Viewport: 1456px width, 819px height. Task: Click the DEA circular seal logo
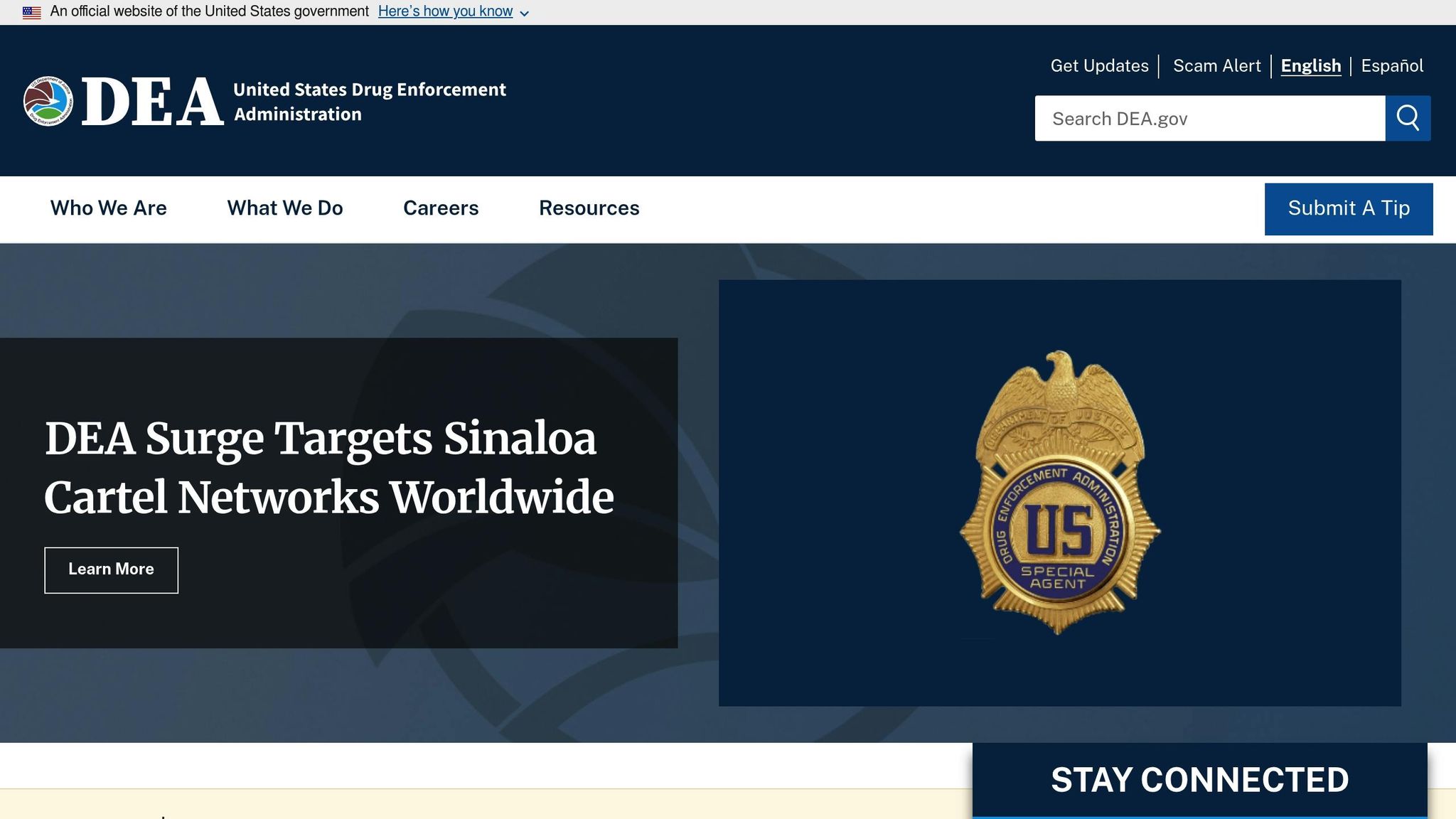point(47,101)
